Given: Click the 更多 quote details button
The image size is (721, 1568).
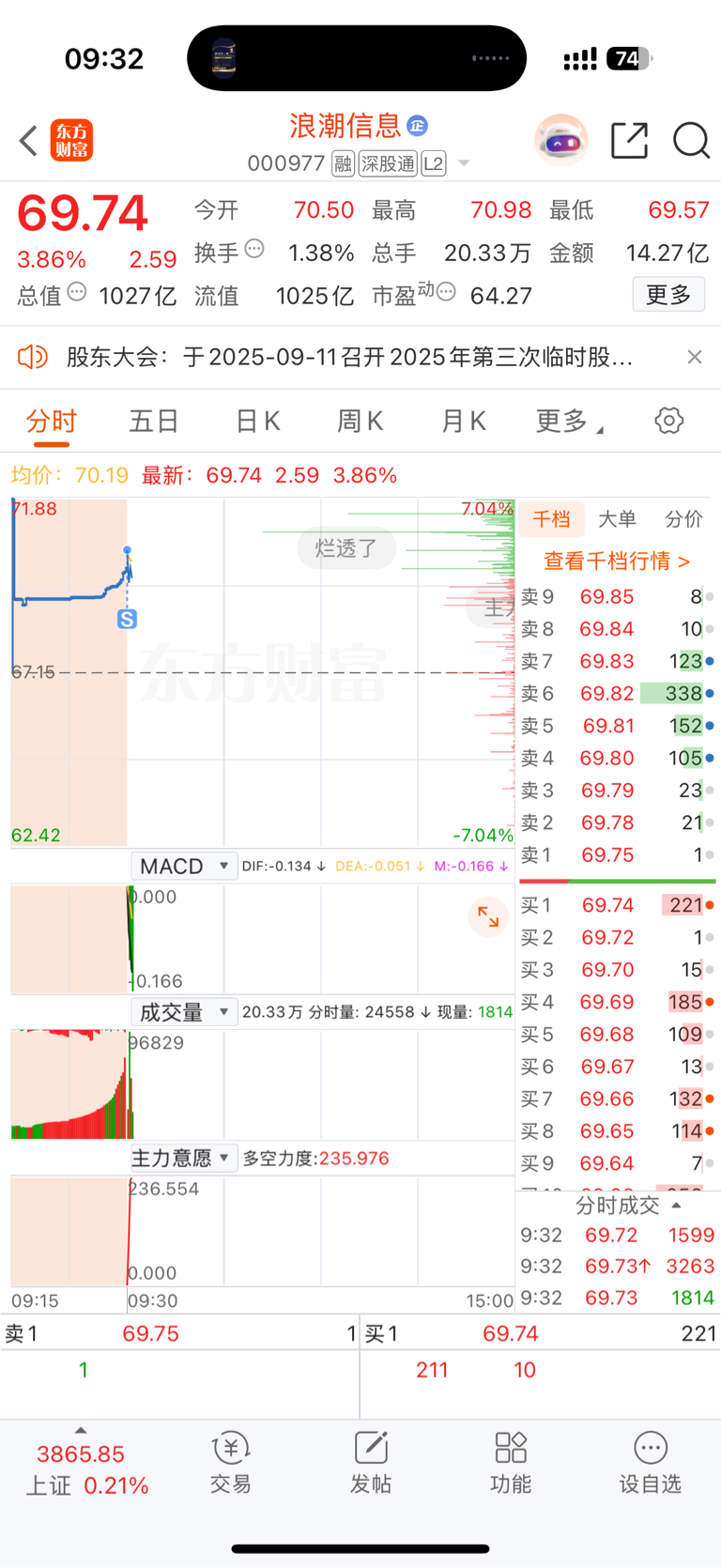Looking at the screenshot, I should coord(668,295).
